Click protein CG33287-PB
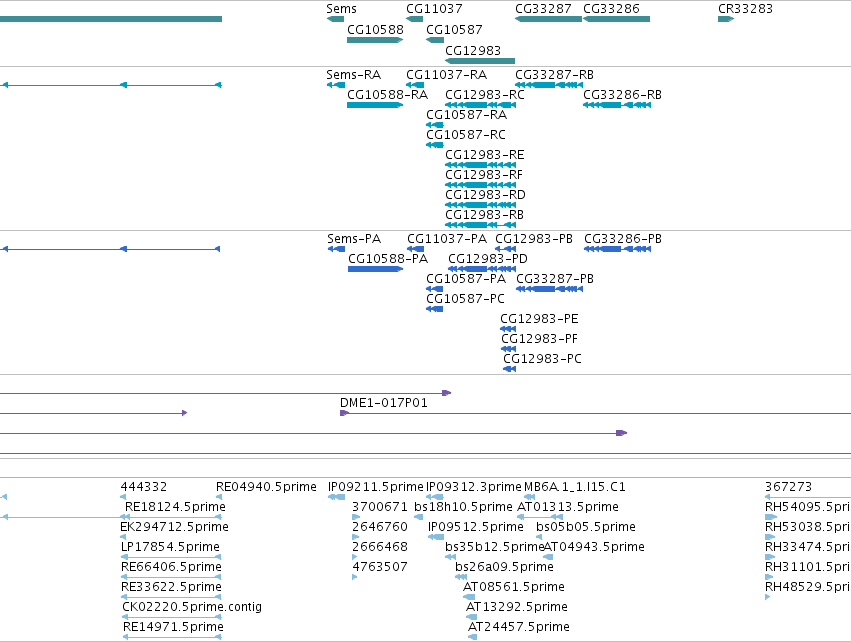 pyautogui.click(x=549, y=289)
